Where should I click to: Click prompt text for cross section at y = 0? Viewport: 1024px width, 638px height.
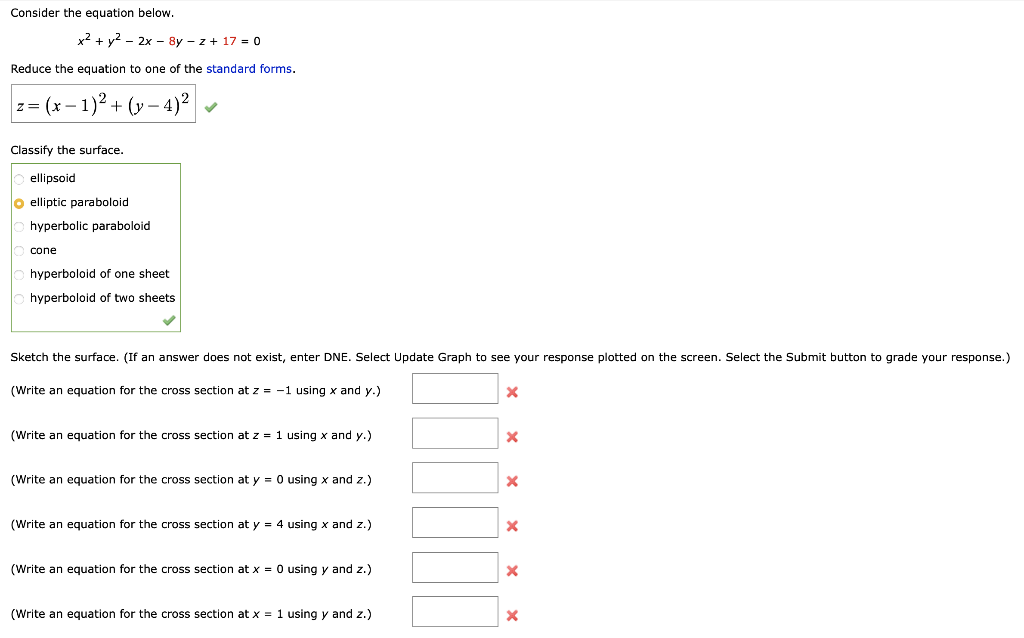(191, 479)
